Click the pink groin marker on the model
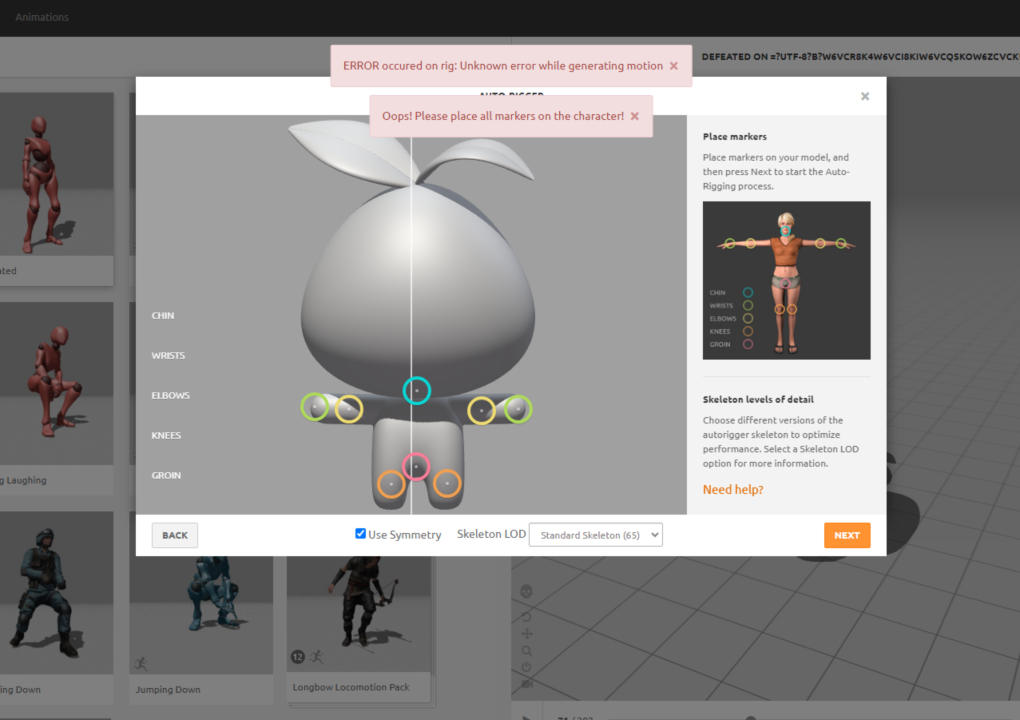Viewport: 1020px width, 720px height. coord(416,466)
